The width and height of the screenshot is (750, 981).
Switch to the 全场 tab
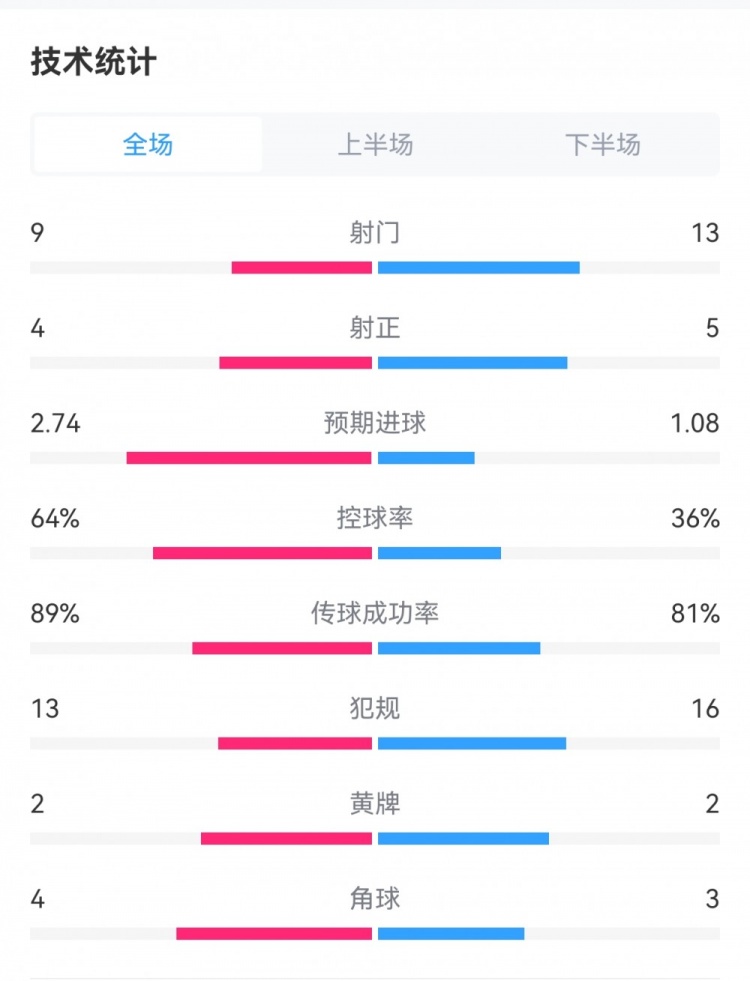(x=148, y=145)
